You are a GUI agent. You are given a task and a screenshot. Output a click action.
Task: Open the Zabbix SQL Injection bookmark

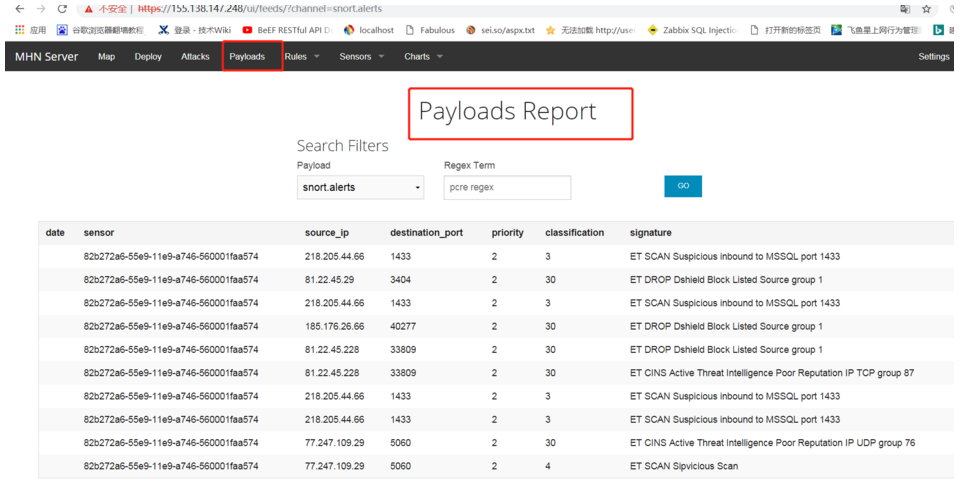pyautogui.click(x=693, y=30)
